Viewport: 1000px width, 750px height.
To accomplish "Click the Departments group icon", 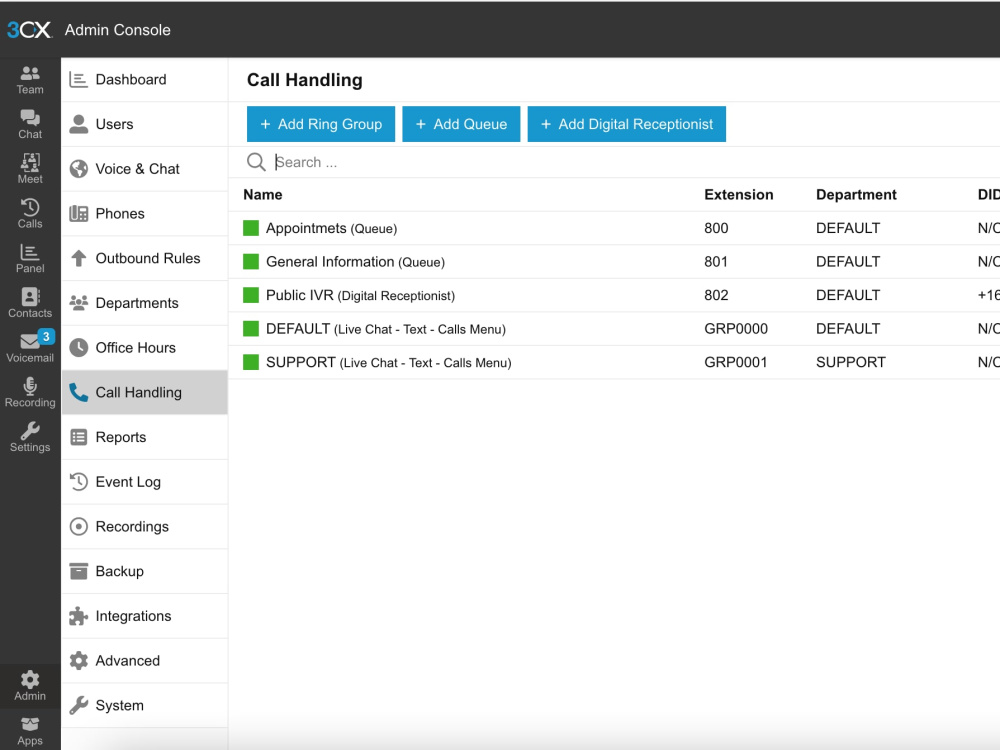I will (x=78, y=303).
